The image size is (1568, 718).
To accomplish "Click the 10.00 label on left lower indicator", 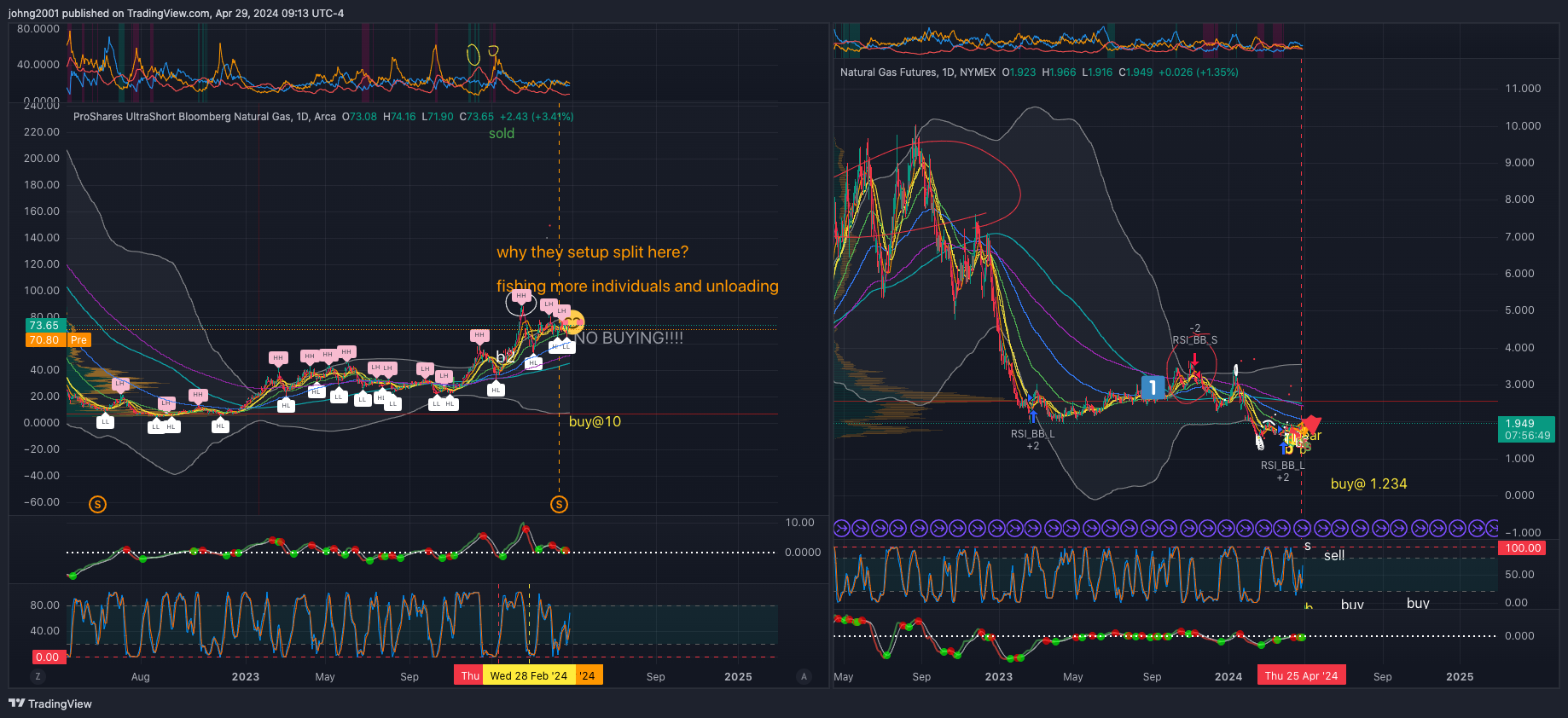I will (800, 523).
